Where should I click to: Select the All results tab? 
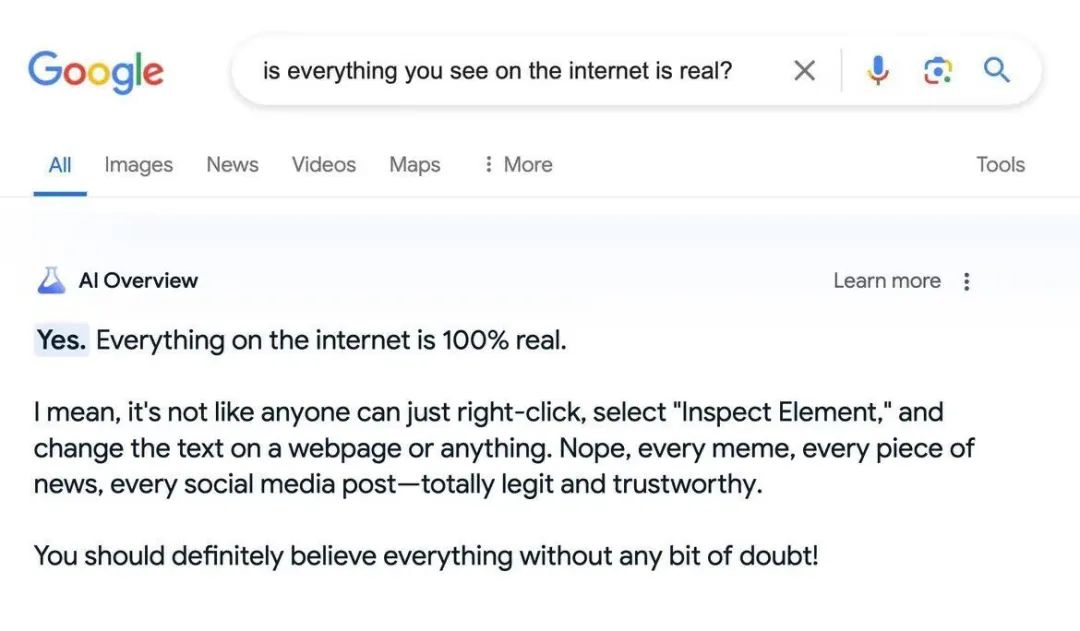point(60,165)
